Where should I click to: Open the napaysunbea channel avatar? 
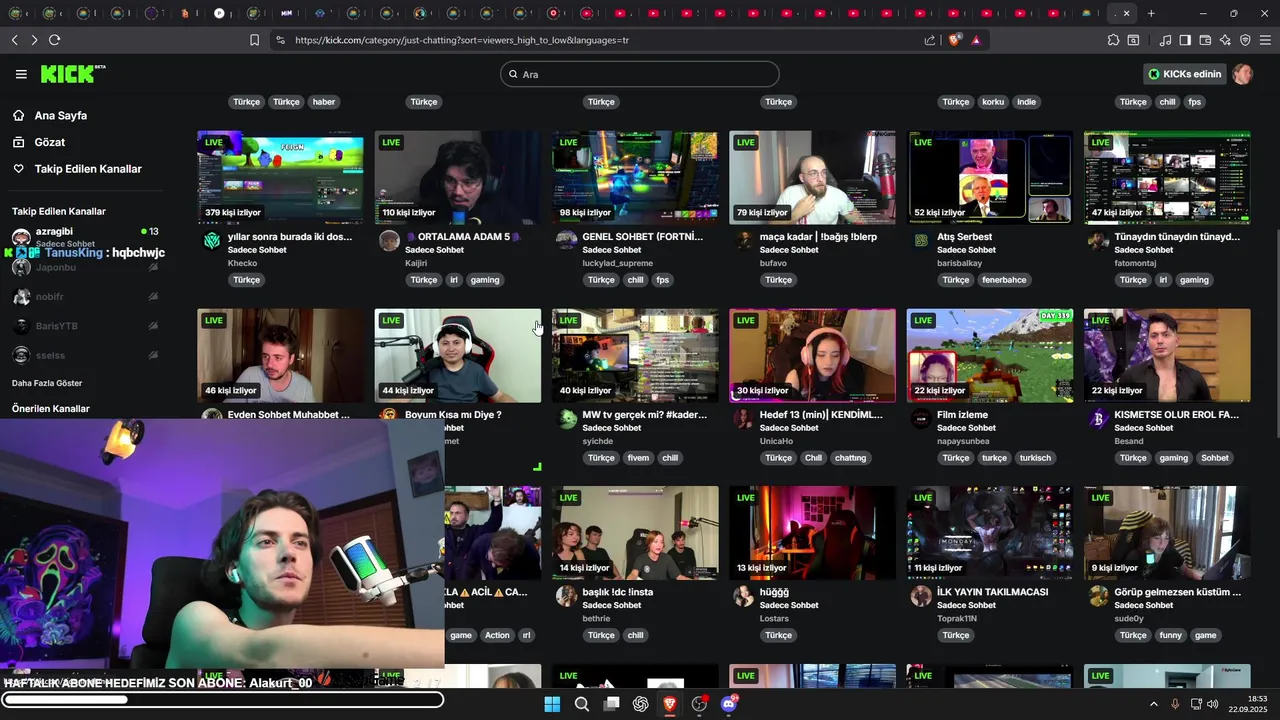pos(921,419)
